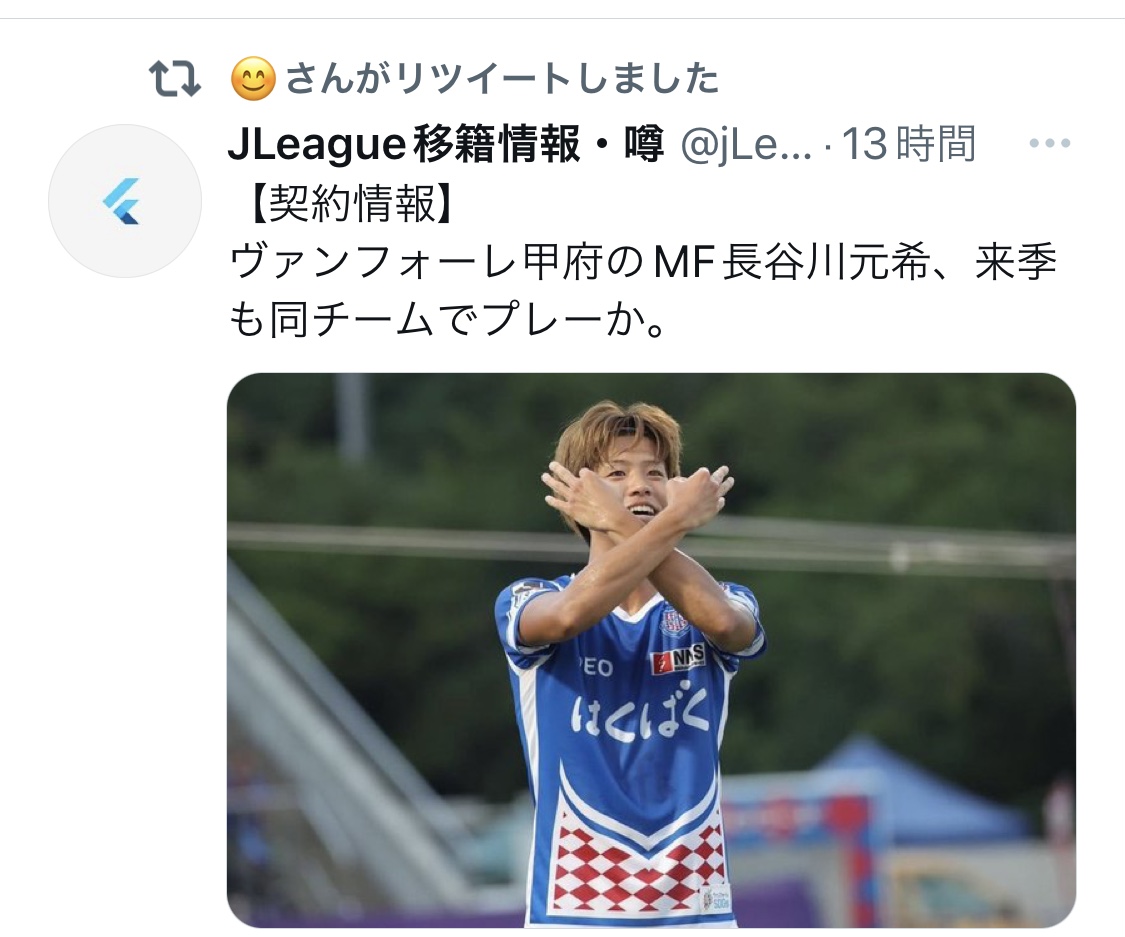
Task: Open the attached player photo
Action: coord(651,650)
